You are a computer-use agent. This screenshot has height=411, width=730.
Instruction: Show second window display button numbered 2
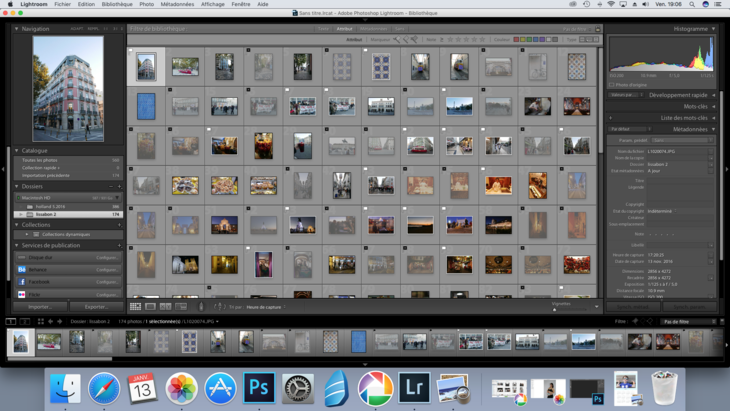[25, 322]
